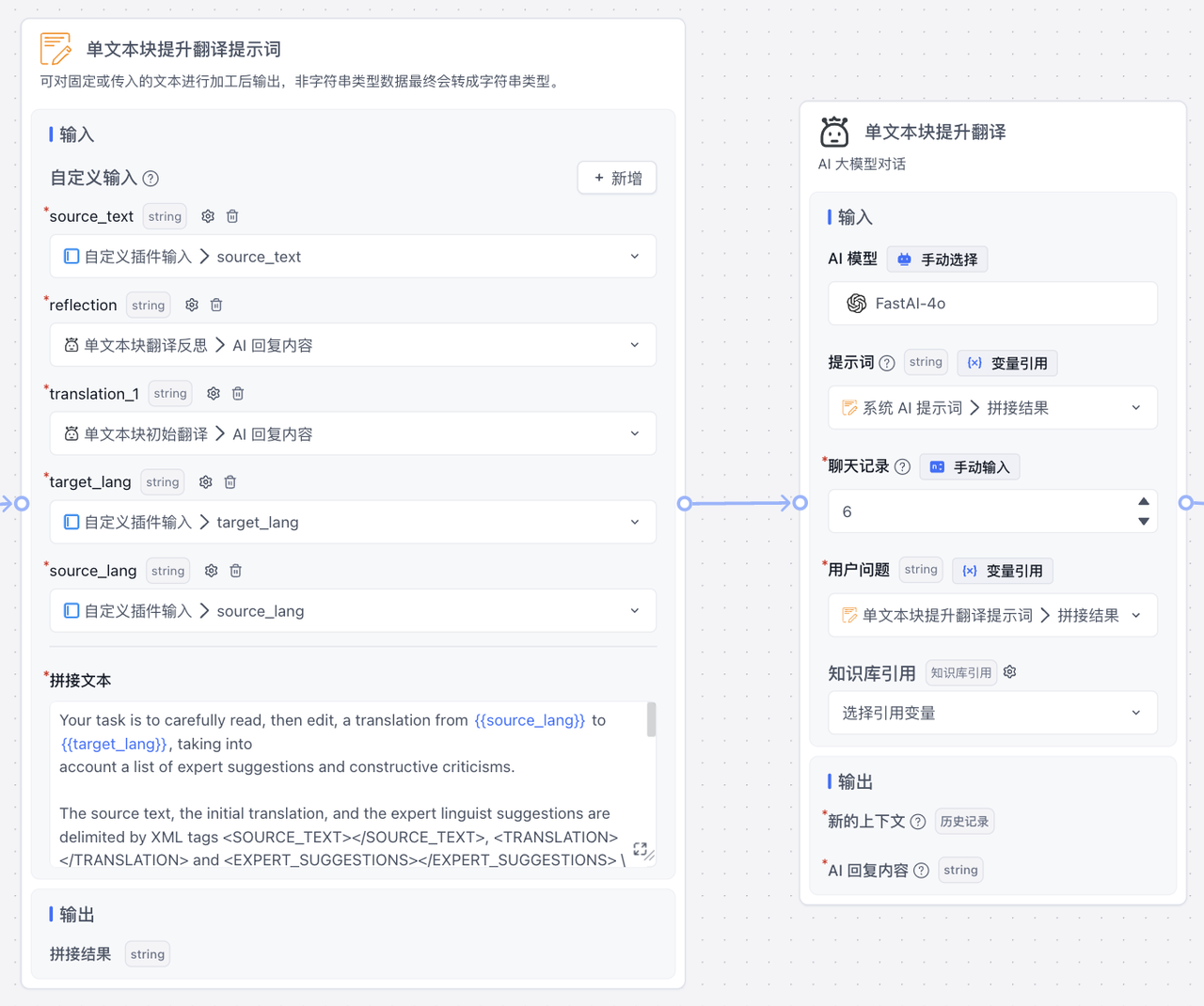Click help icon beside 自定义输入

pyautogui.click(x=150, y=179)
